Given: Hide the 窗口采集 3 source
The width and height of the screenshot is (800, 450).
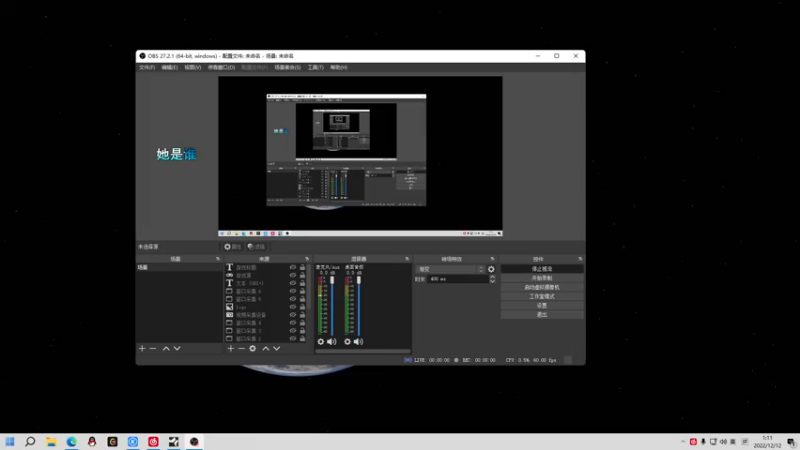Looking at the screenshot, I should point(293,331).
